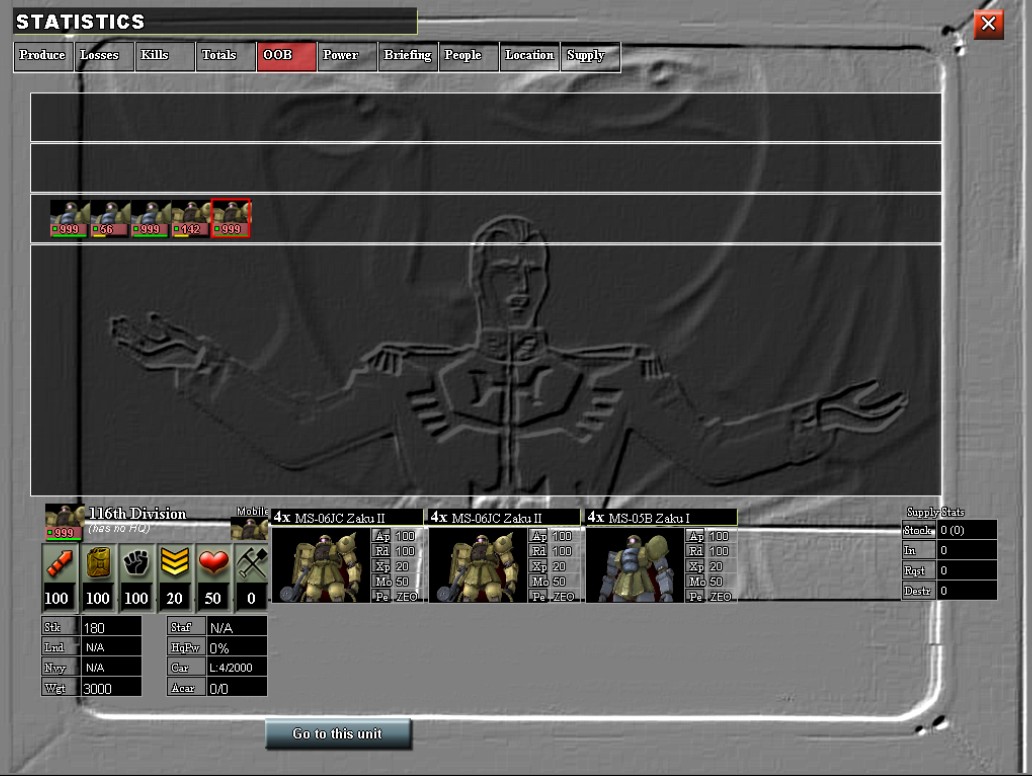
Task: Click the 'Supply Stats' heading
Action: coord(935,512)
